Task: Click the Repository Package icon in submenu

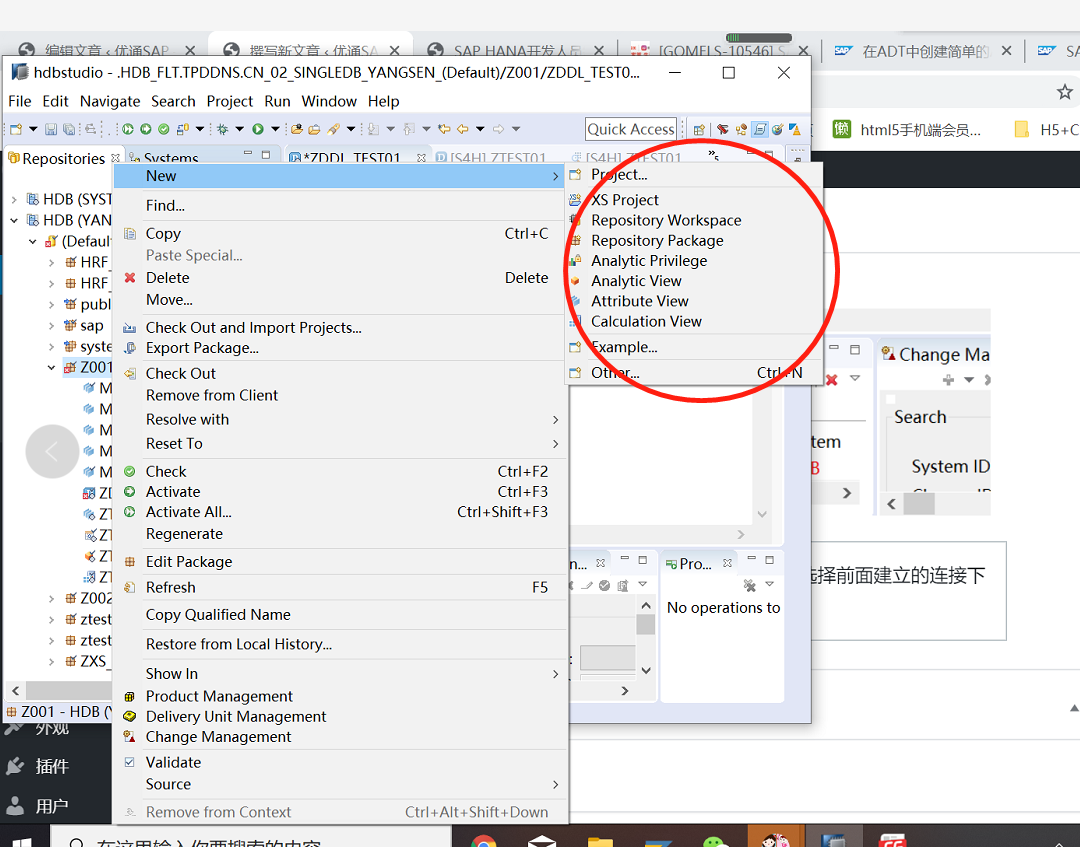Action: point(575,241)
